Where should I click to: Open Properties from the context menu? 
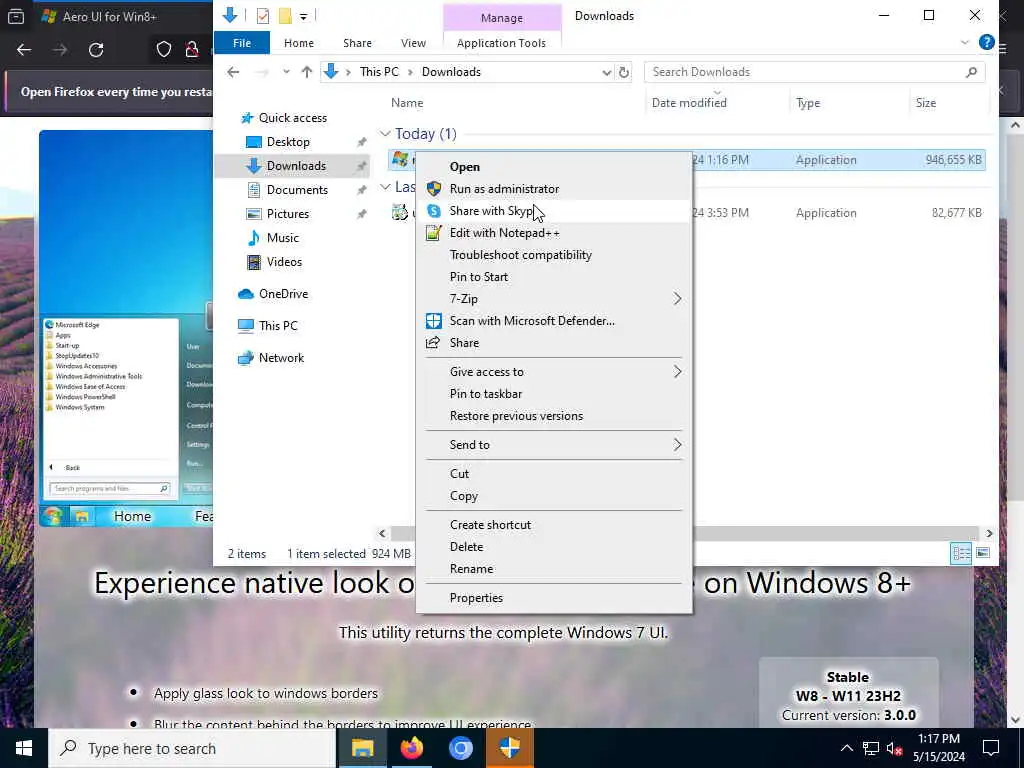(x=476, y=598)
